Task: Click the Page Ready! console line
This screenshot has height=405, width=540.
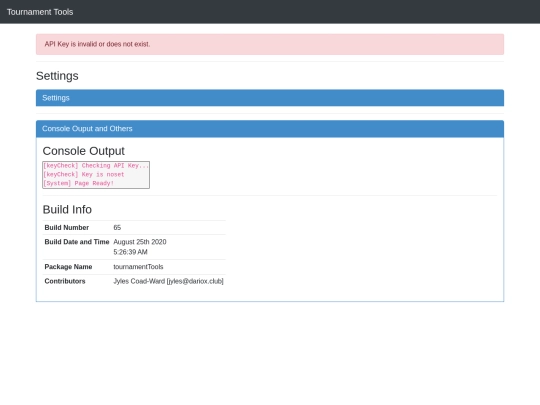Action: point(79,183)
